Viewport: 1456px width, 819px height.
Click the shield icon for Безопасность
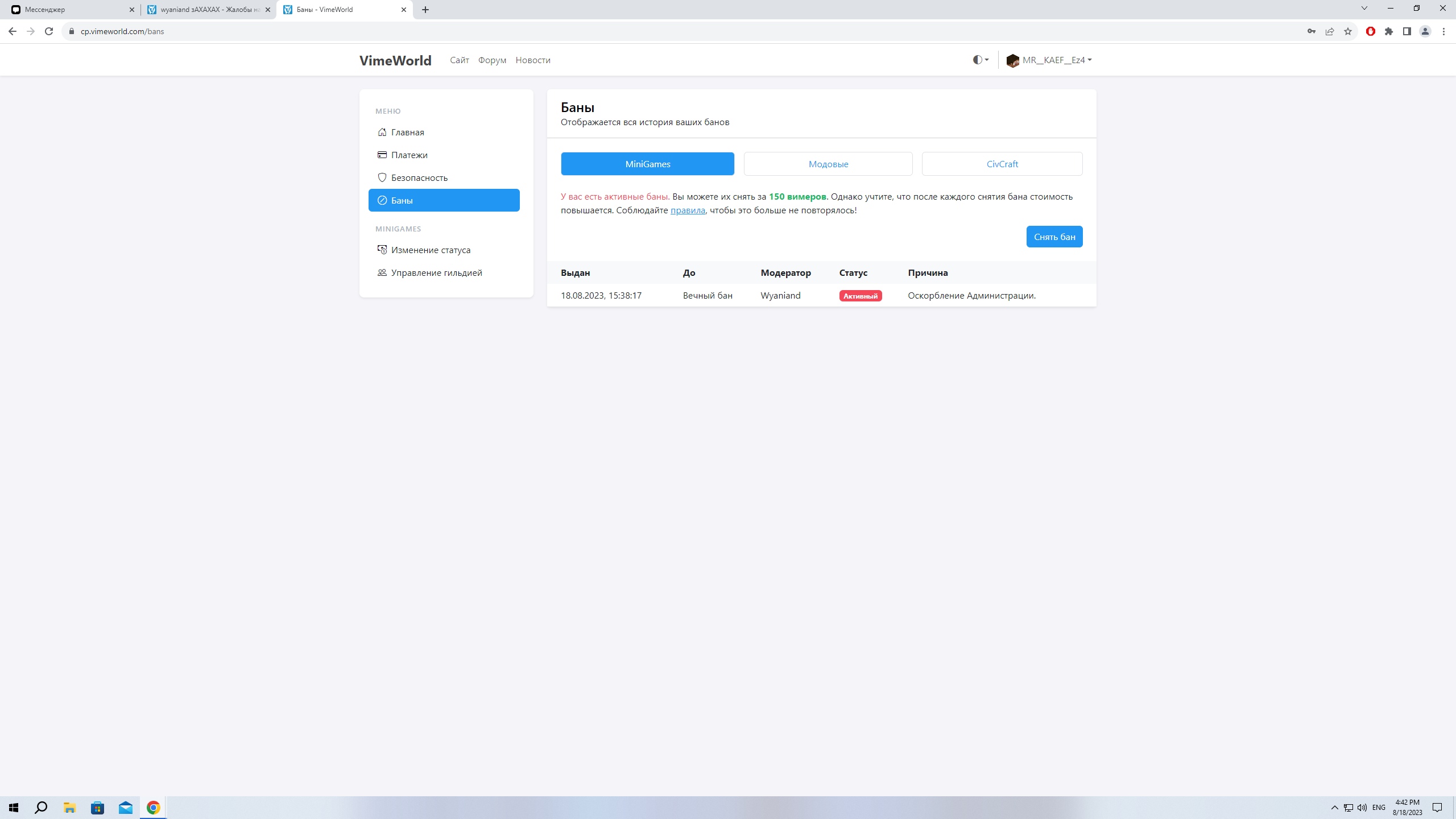pyautogui.click(x=382, y=177)
